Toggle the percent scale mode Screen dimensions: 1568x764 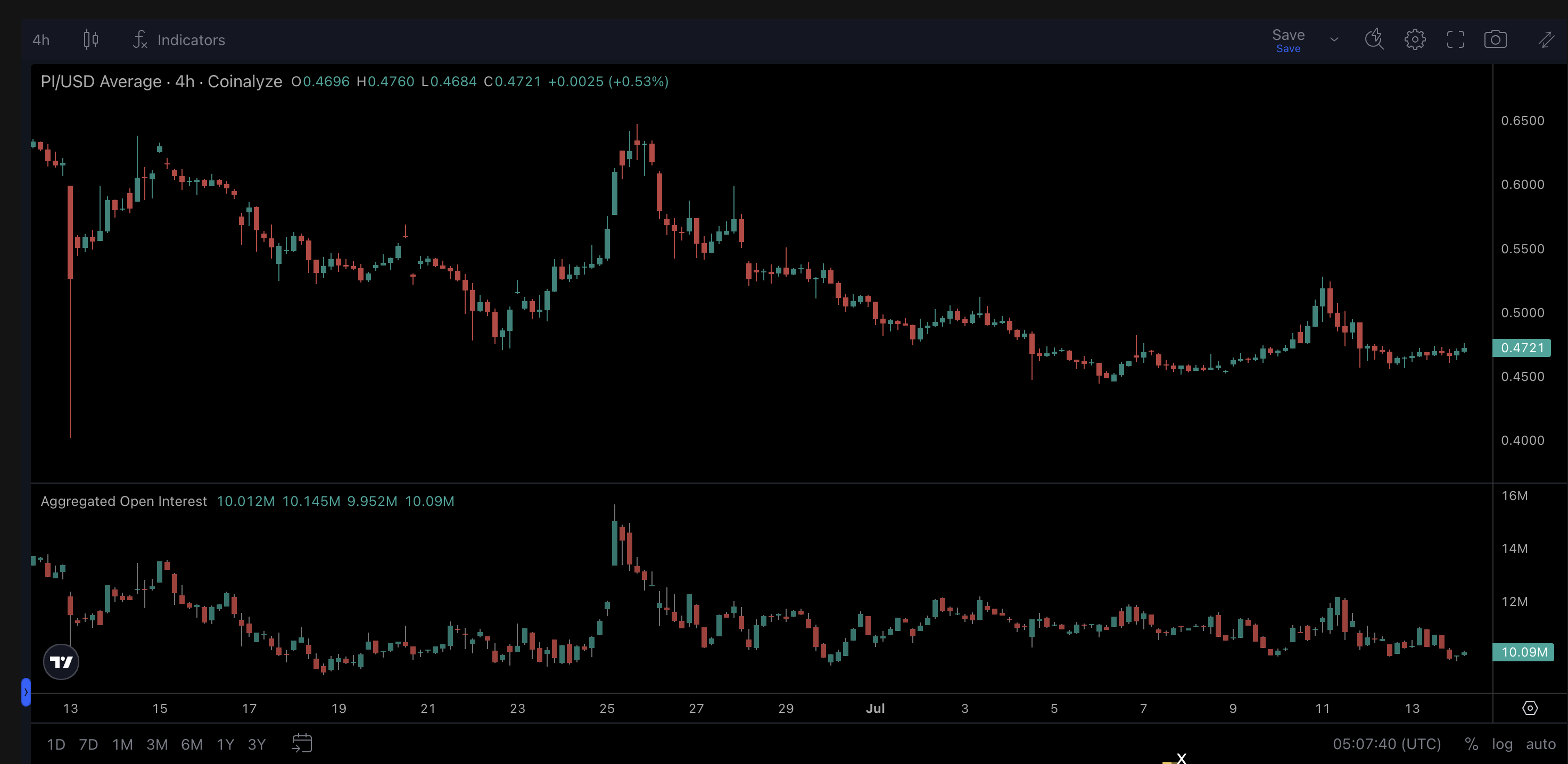click(1471, 744)
